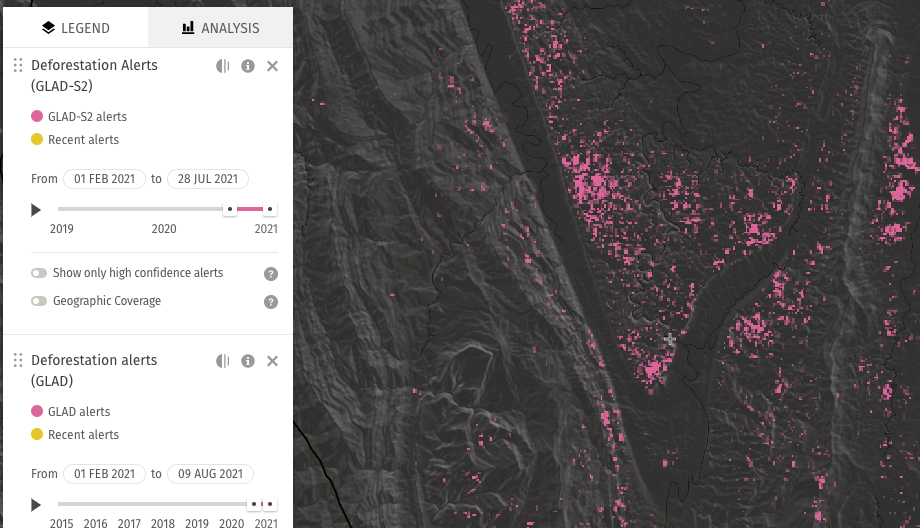Click the yellow Recent alerts swatch under GLAD

tap(37, 434)
